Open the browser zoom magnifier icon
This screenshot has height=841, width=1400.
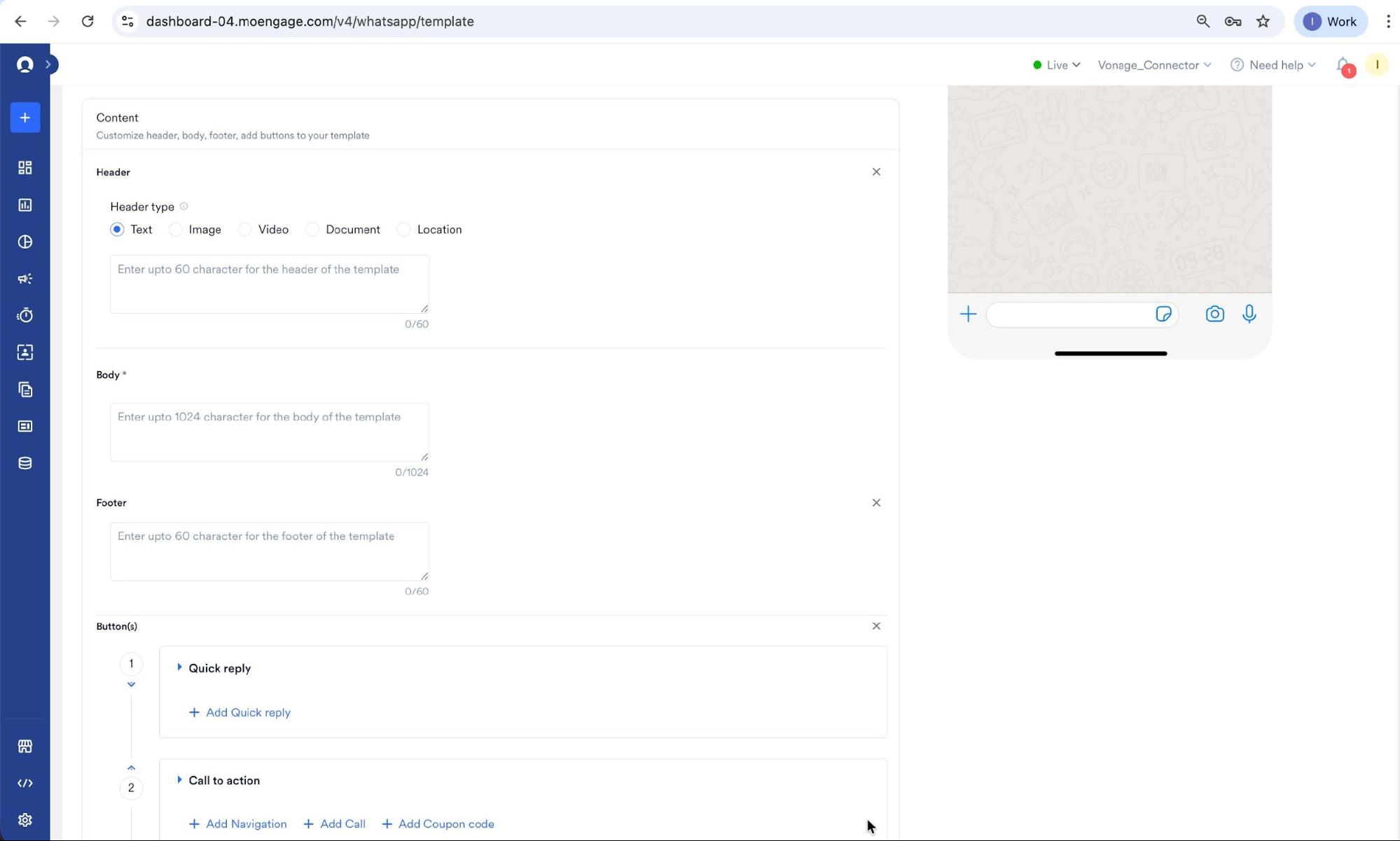[x=1203, y=21]
